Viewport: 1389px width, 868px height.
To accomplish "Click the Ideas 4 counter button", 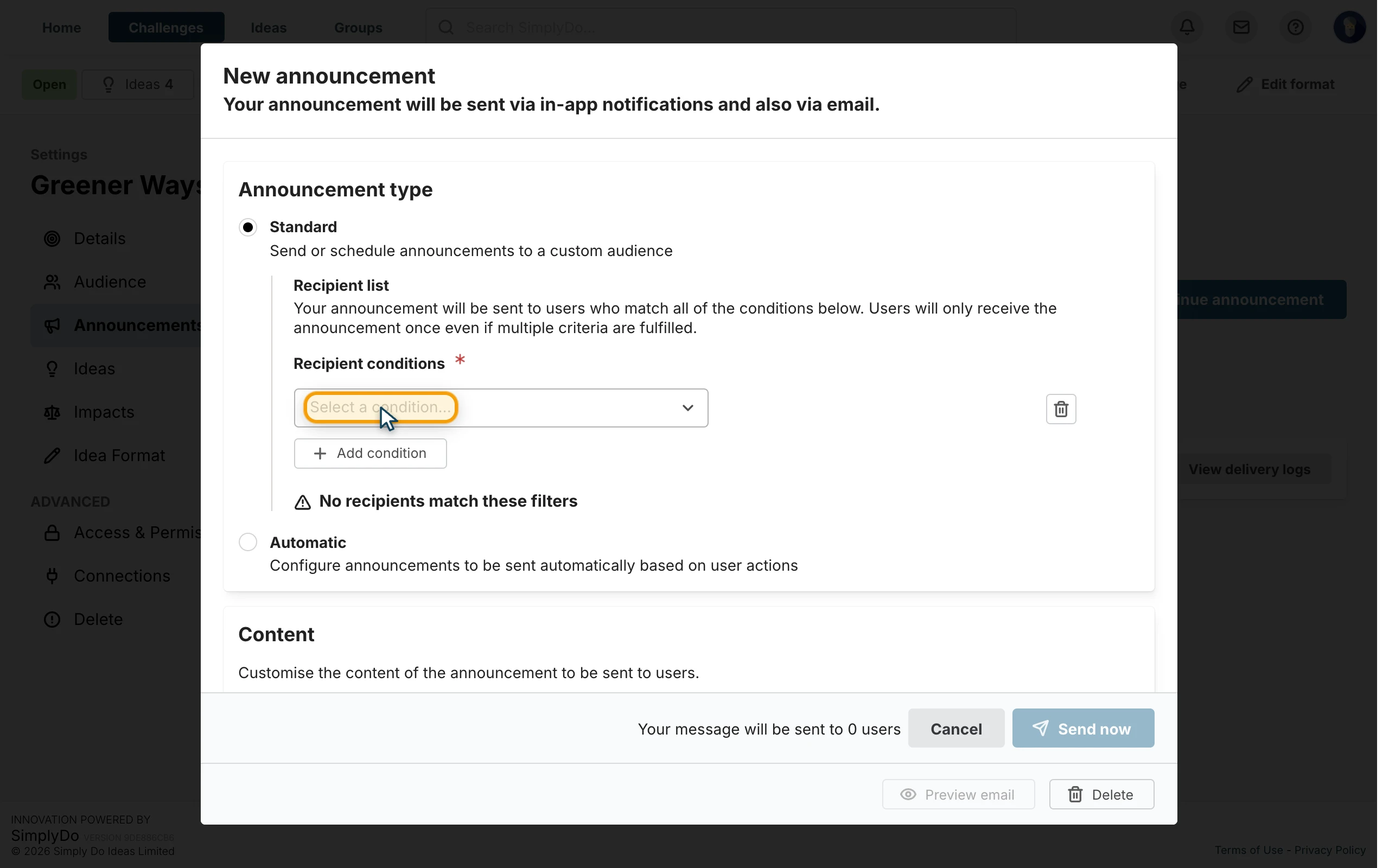I will 138,85.
